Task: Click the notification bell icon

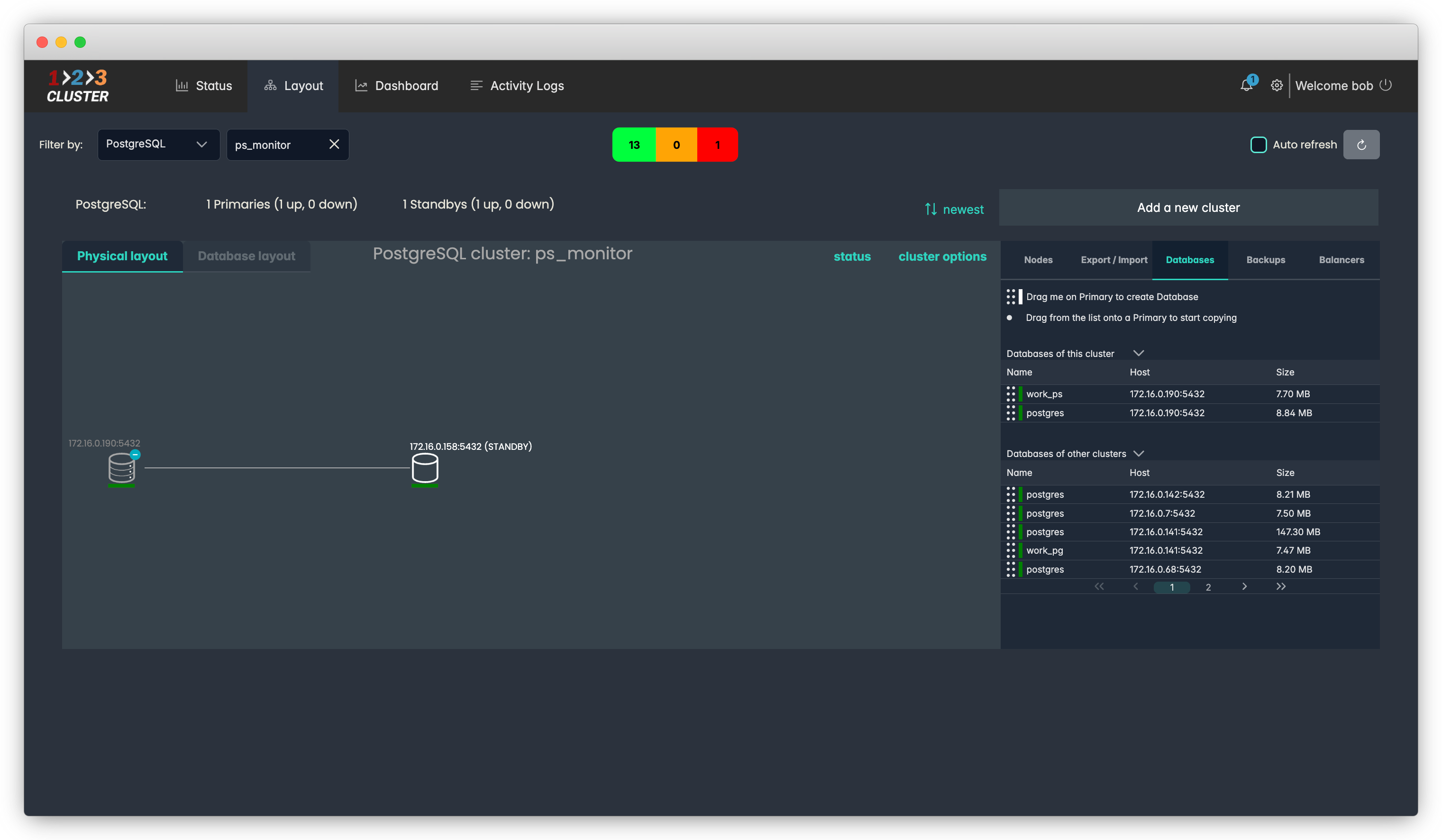Action: (x=1246, y=85)
